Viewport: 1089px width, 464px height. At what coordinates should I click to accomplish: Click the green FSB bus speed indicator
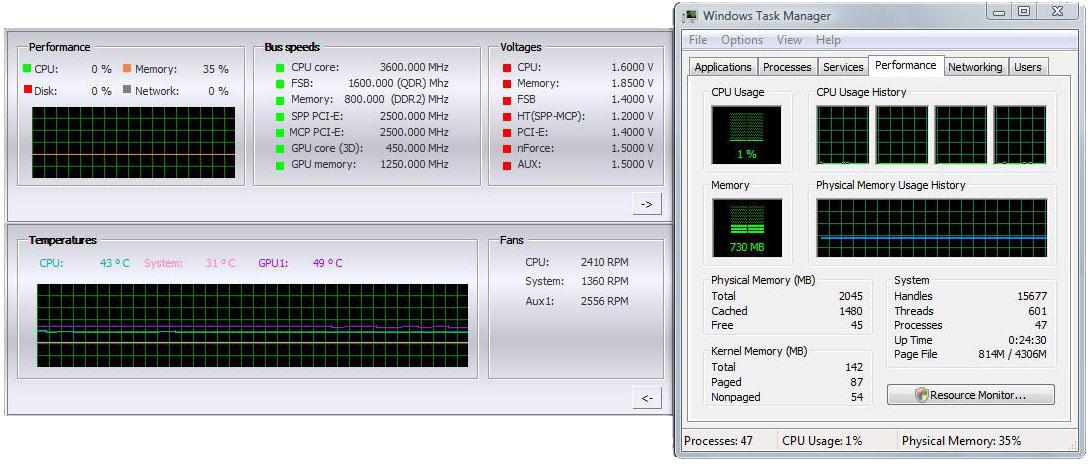279,84
